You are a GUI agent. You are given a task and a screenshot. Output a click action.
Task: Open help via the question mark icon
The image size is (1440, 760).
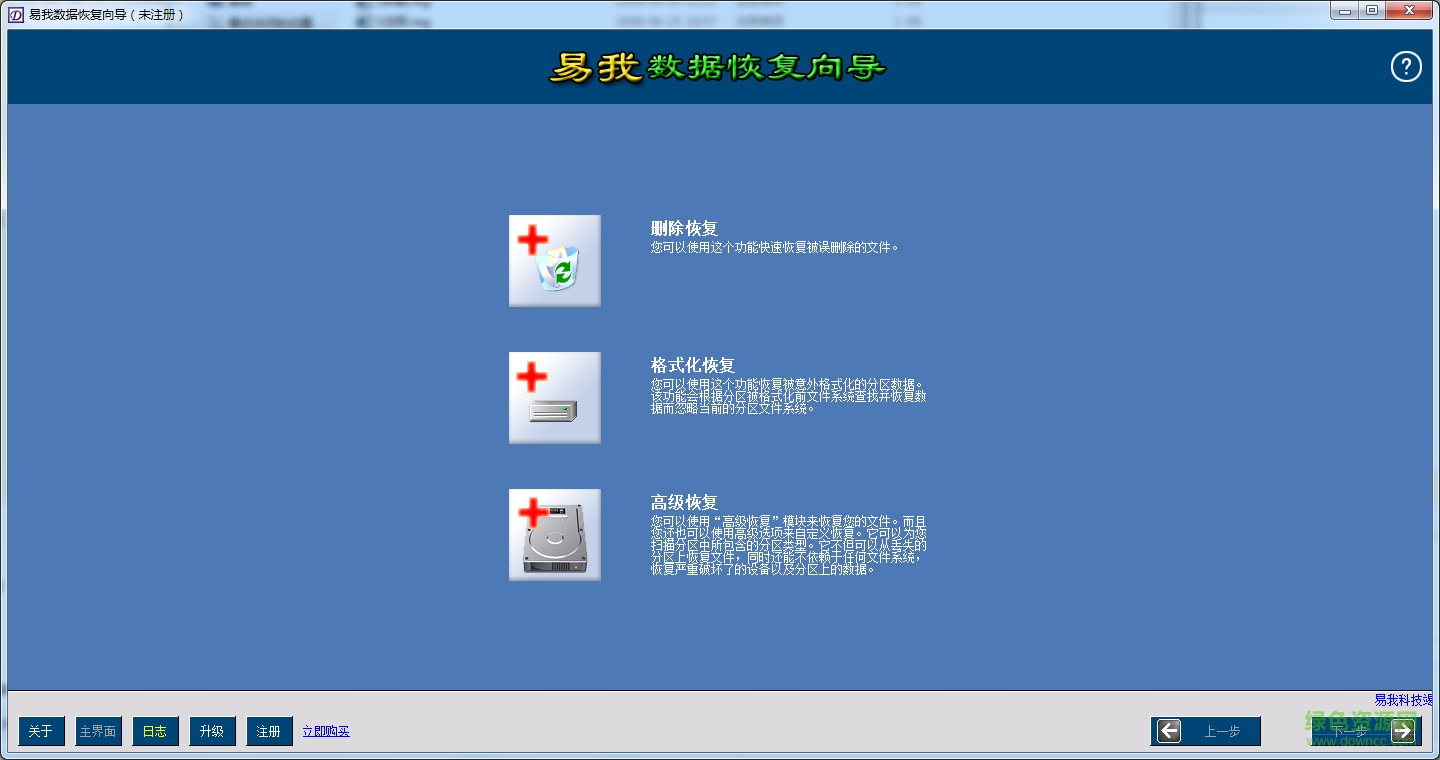click(x=1405, y=66)
